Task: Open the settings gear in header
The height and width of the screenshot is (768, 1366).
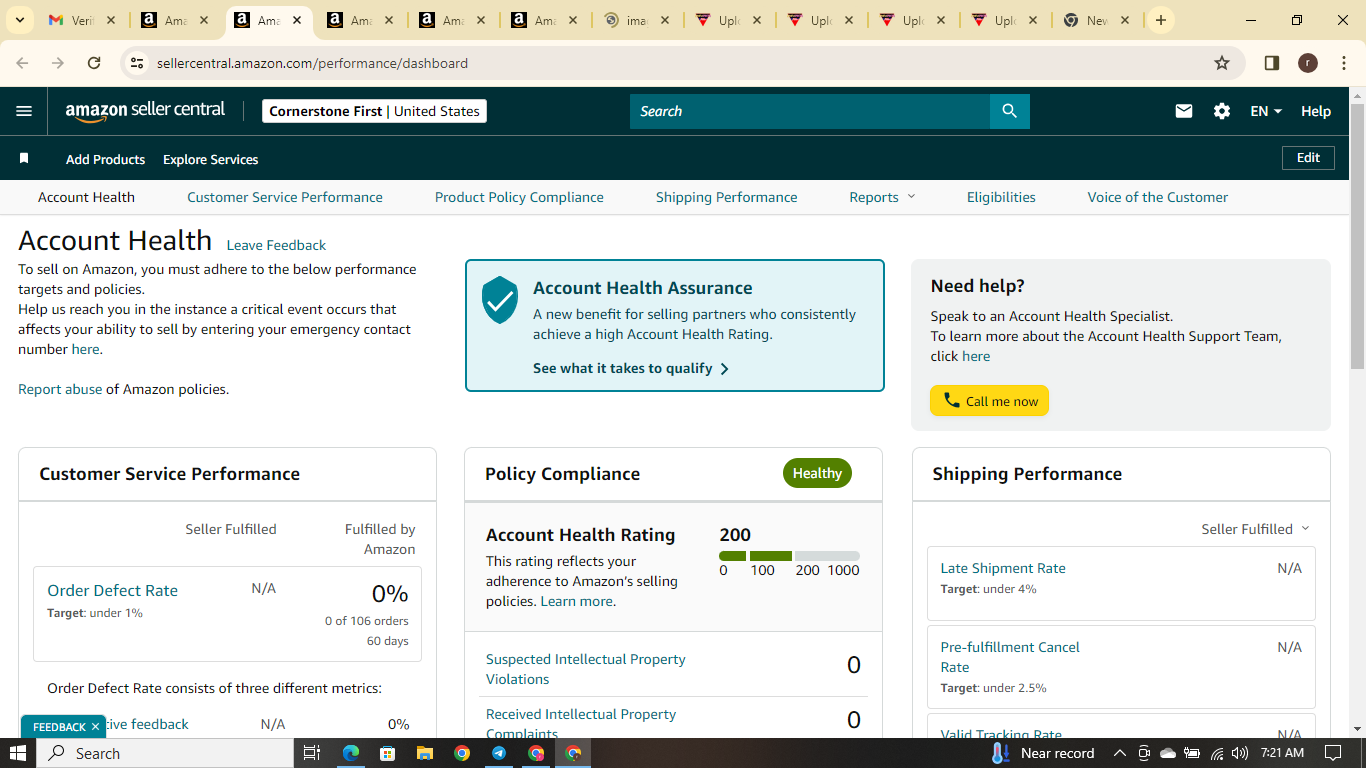Action: click(1222, 111)
